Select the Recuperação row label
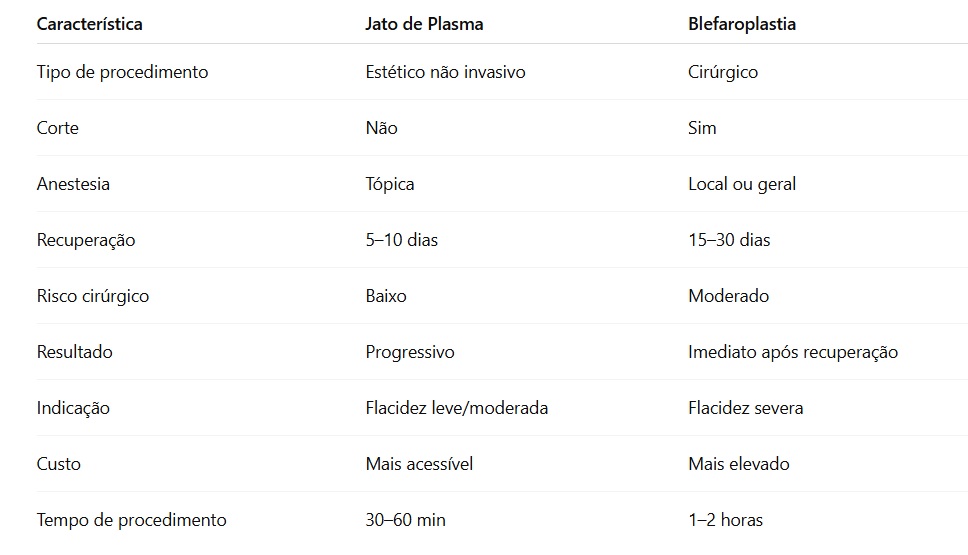Image resolution: width=968 pixels, height=555 pixels. click(86, 240)
